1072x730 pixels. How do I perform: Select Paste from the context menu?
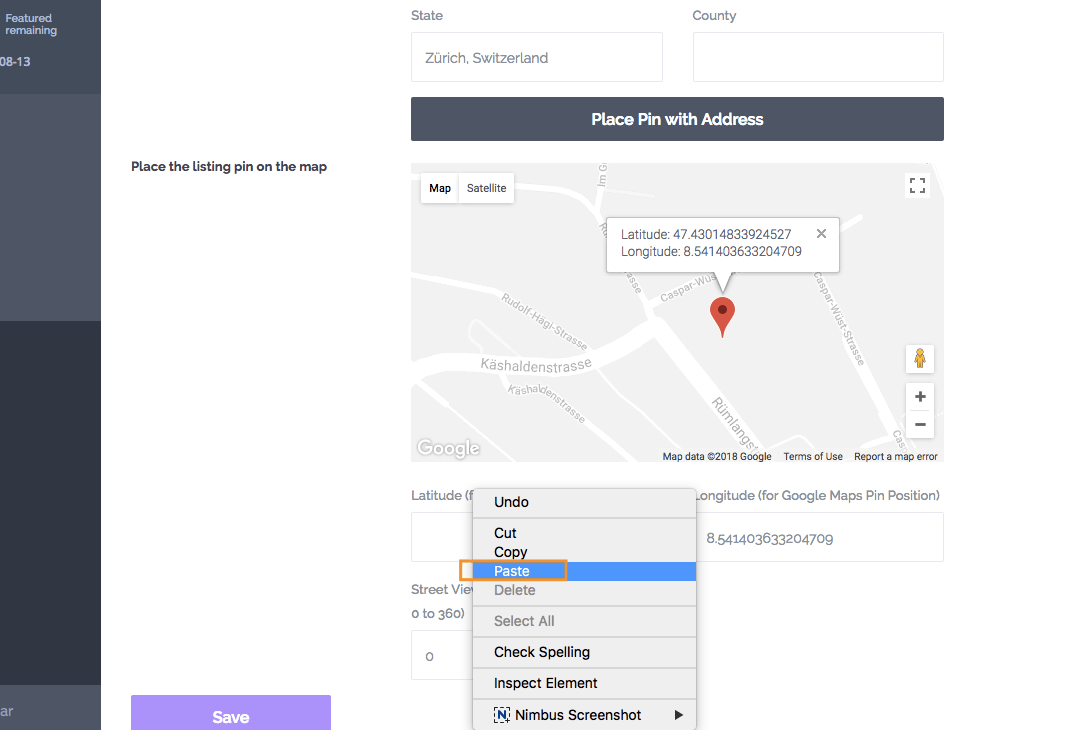pyautogui.click(x=510, y=570)
